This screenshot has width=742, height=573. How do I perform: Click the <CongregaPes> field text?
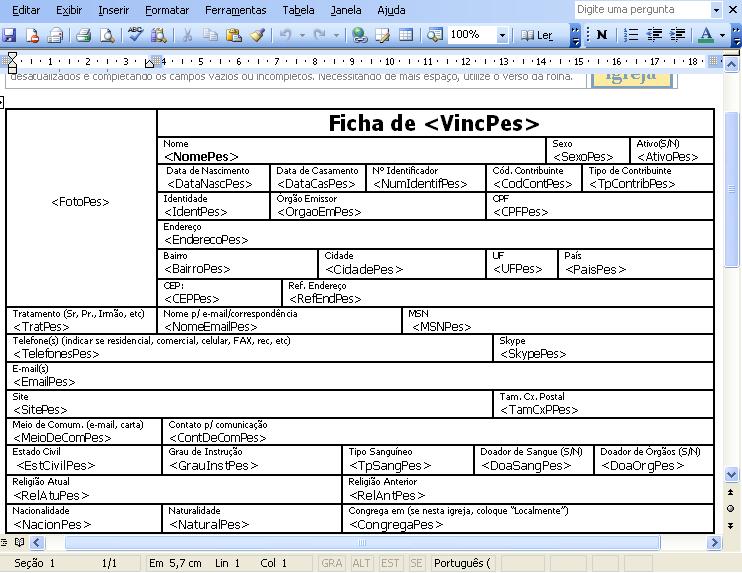(x=396, y=525)
